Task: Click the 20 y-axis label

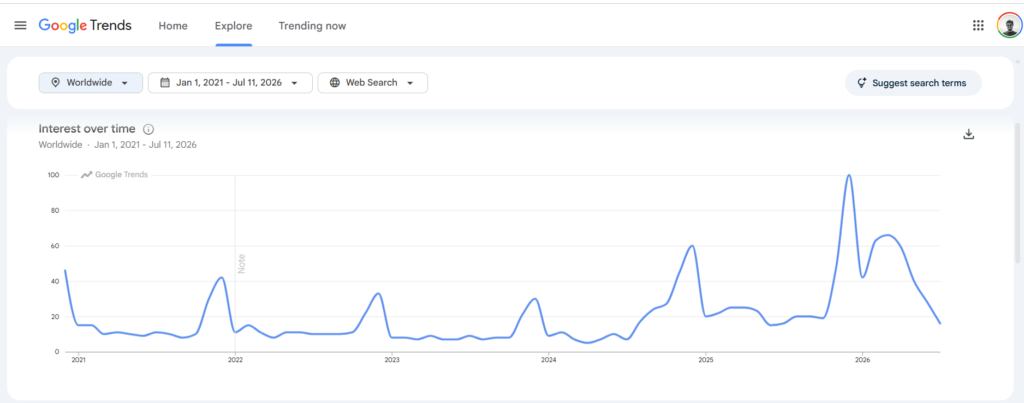Action: [56, 317]
